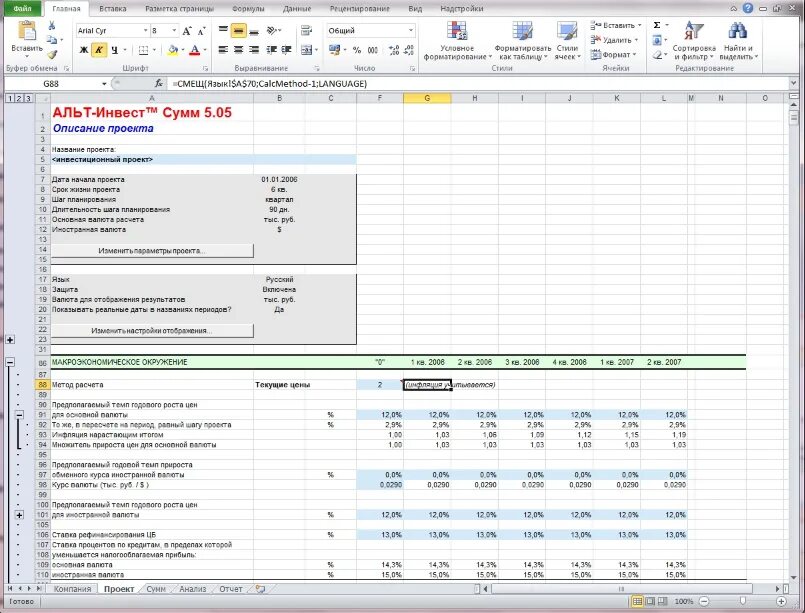This screenshot has height=613, width=805.
Task: Apply red font color A icon
Action: (x=195, y=50)
